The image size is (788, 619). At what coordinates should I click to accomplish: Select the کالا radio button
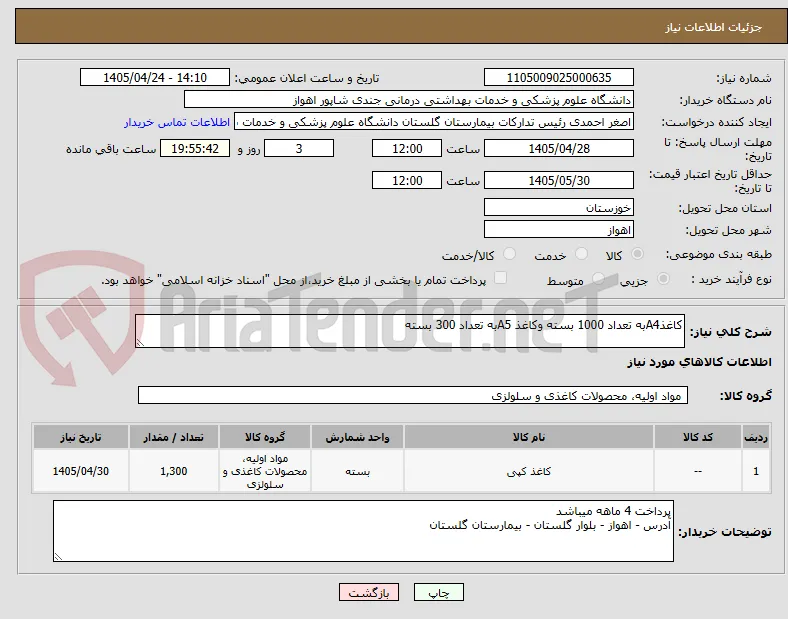coord(637,254)
